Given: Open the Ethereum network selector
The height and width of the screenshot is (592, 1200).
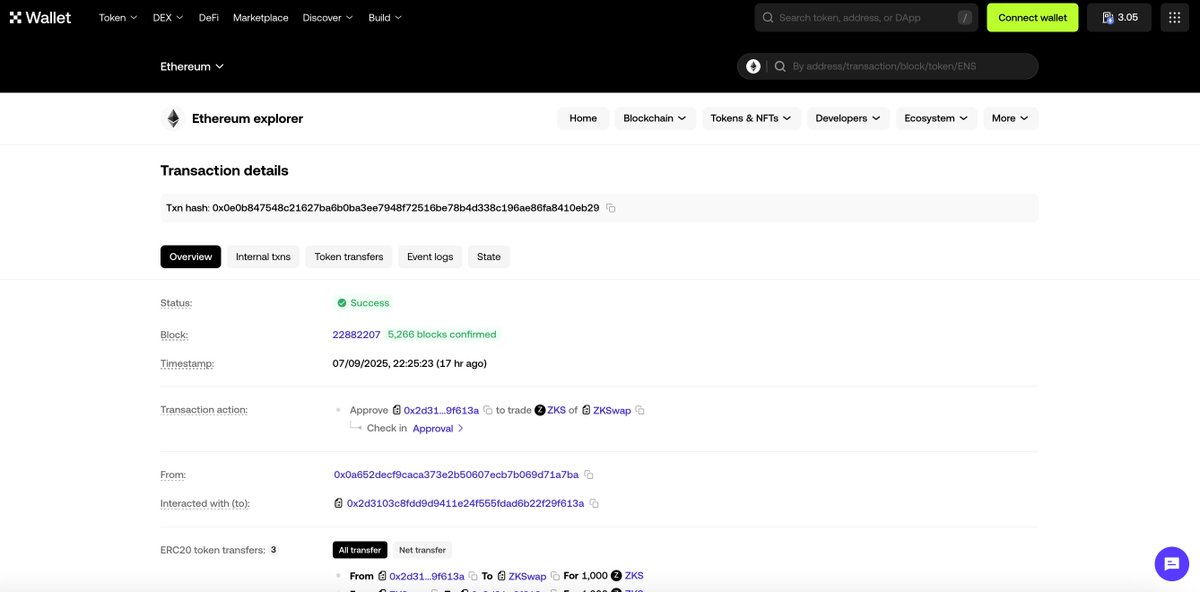Looking at the screenshot, I should coord(192,67).
